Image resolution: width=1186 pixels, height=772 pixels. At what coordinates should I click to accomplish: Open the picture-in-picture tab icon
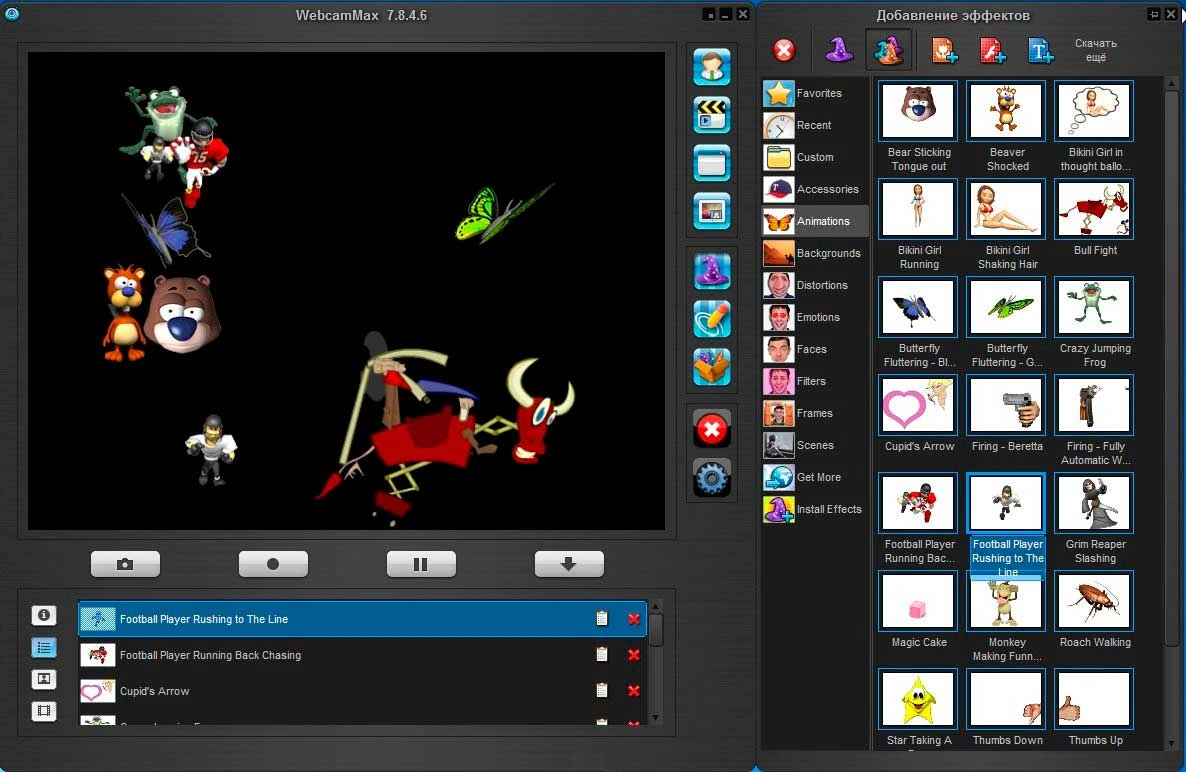44,679
